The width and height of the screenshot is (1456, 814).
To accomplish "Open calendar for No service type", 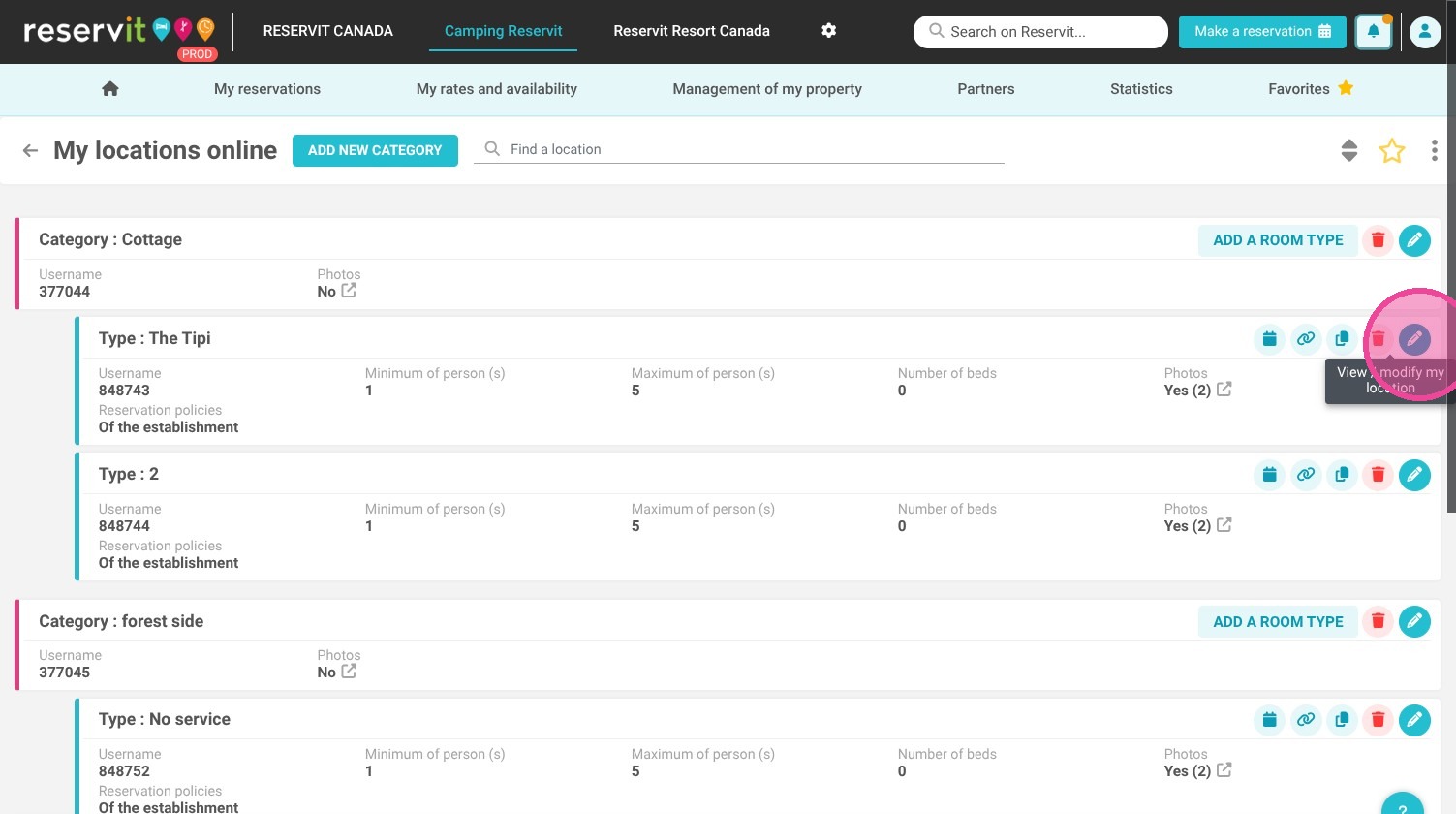I will [1269, 720].
